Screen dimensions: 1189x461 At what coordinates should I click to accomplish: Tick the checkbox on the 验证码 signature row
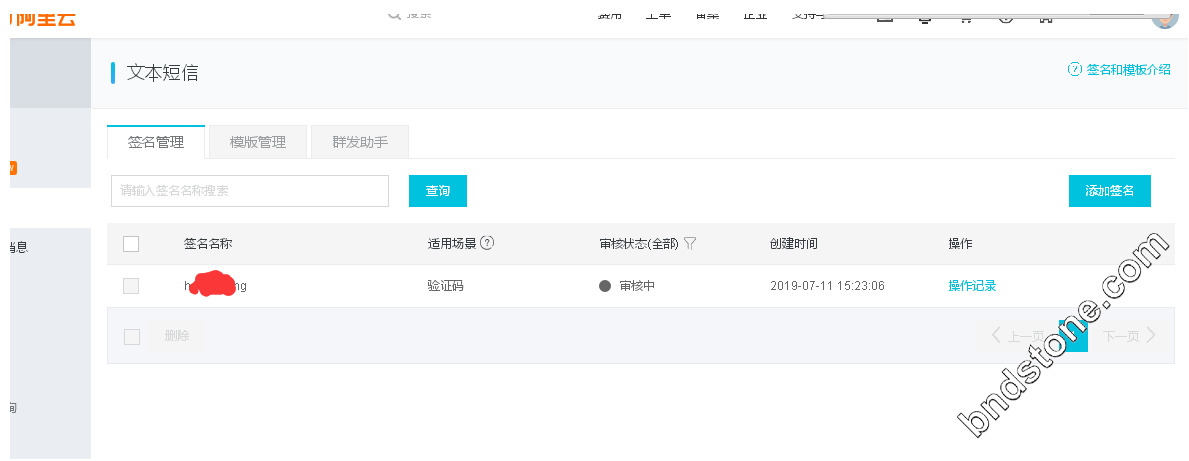pos(131,286)
